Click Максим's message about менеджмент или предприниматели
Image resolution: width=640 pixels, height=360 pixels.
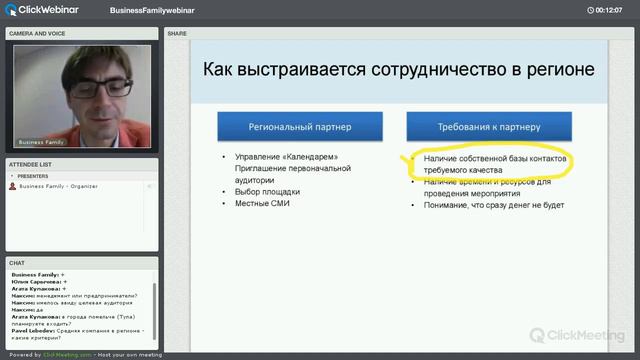74,296
